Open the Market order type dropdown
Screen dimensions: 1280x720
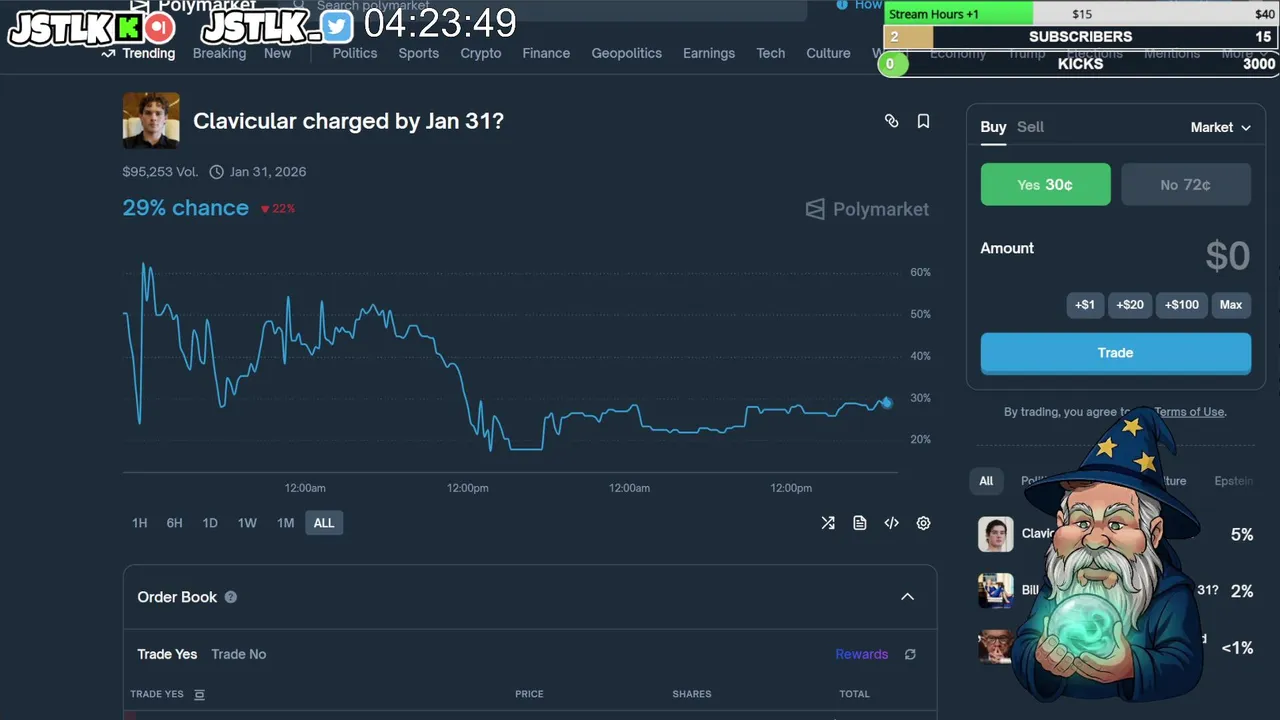[x=1221, y=127]
